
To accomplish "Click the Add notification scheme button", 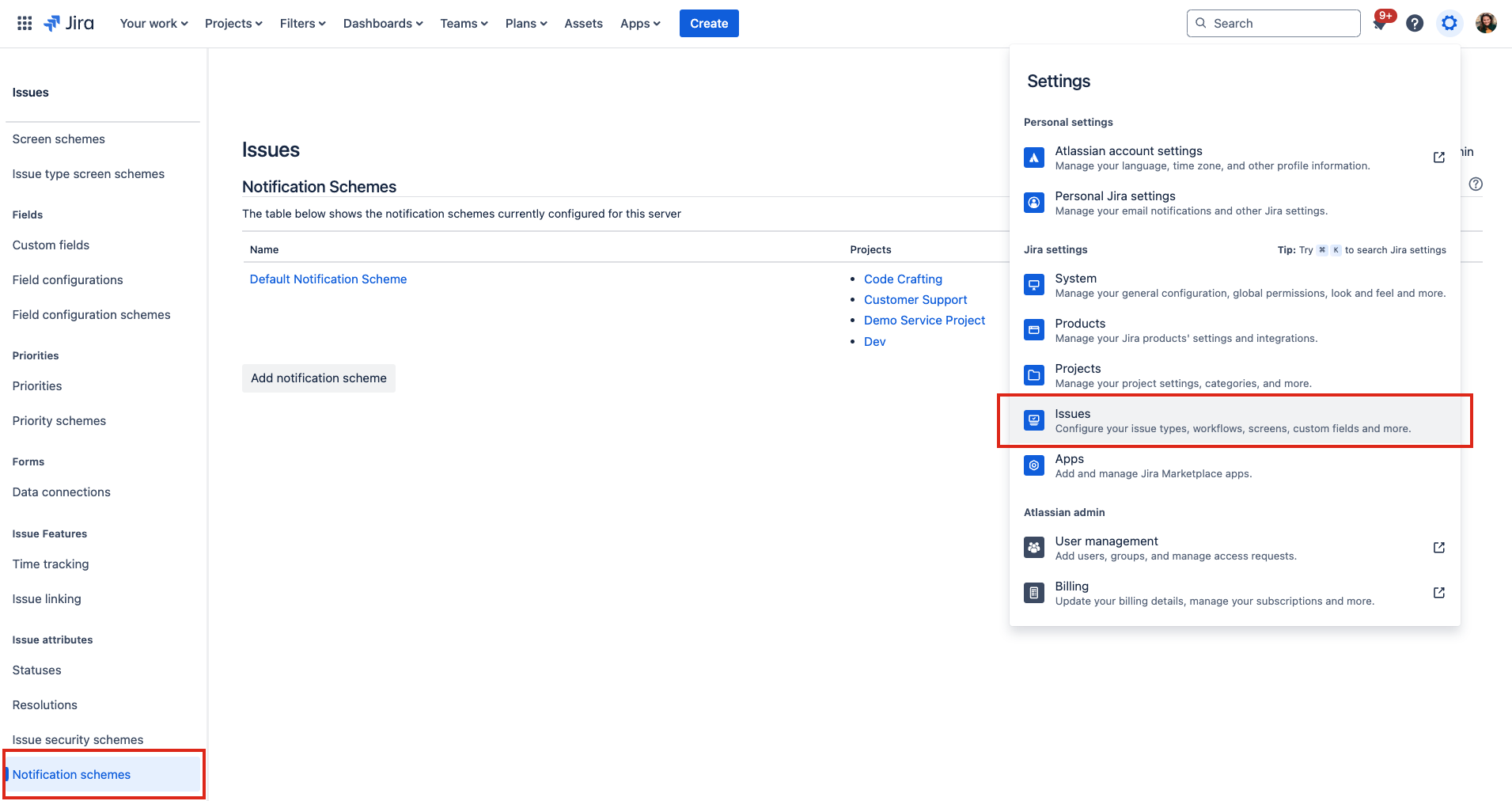I will [318, 378].
